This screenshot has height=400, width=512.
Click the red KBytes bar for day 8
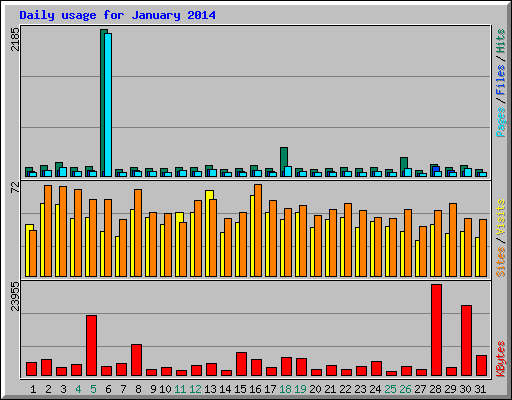coord(136,360)
